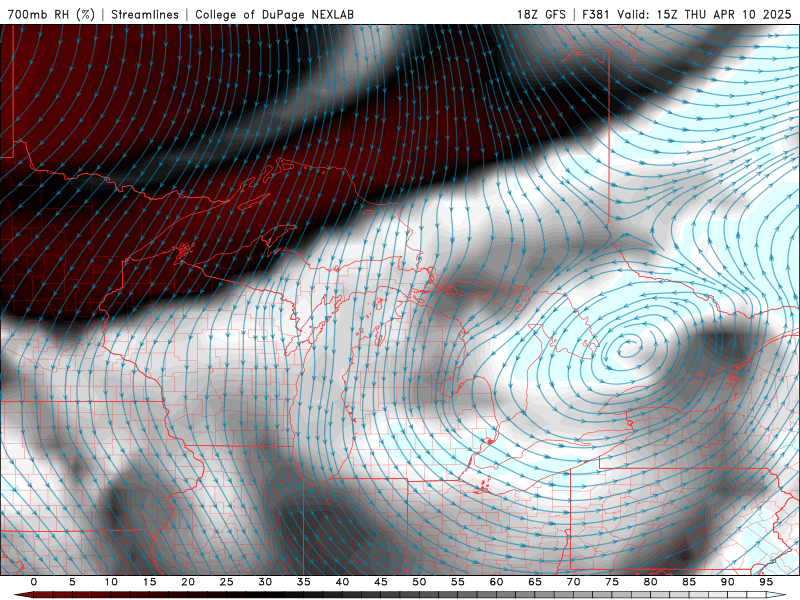Screen dimensions: 800x600
Task: Select the "70" colorbar scale label
Action: (x=573, y=582)
